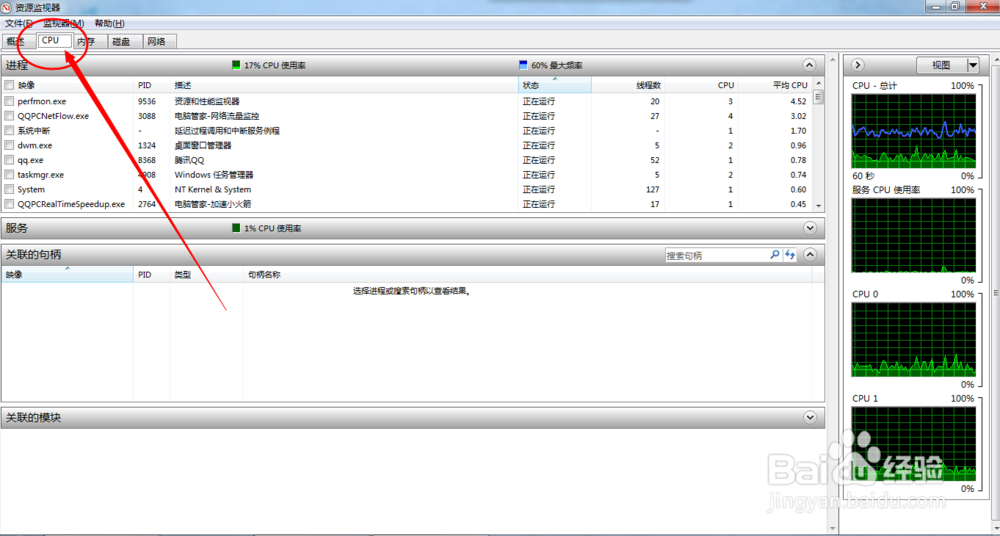
Task: Click scroll-down arrow of process list
Action: (x=819, y=206)
